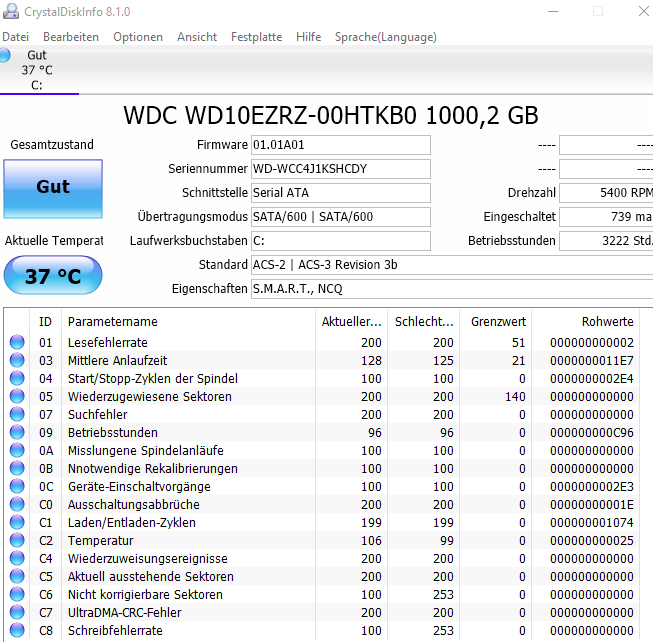
Task: Click status orb for Wiederzuweisungsereignisse
Action: tap(17, 558)
